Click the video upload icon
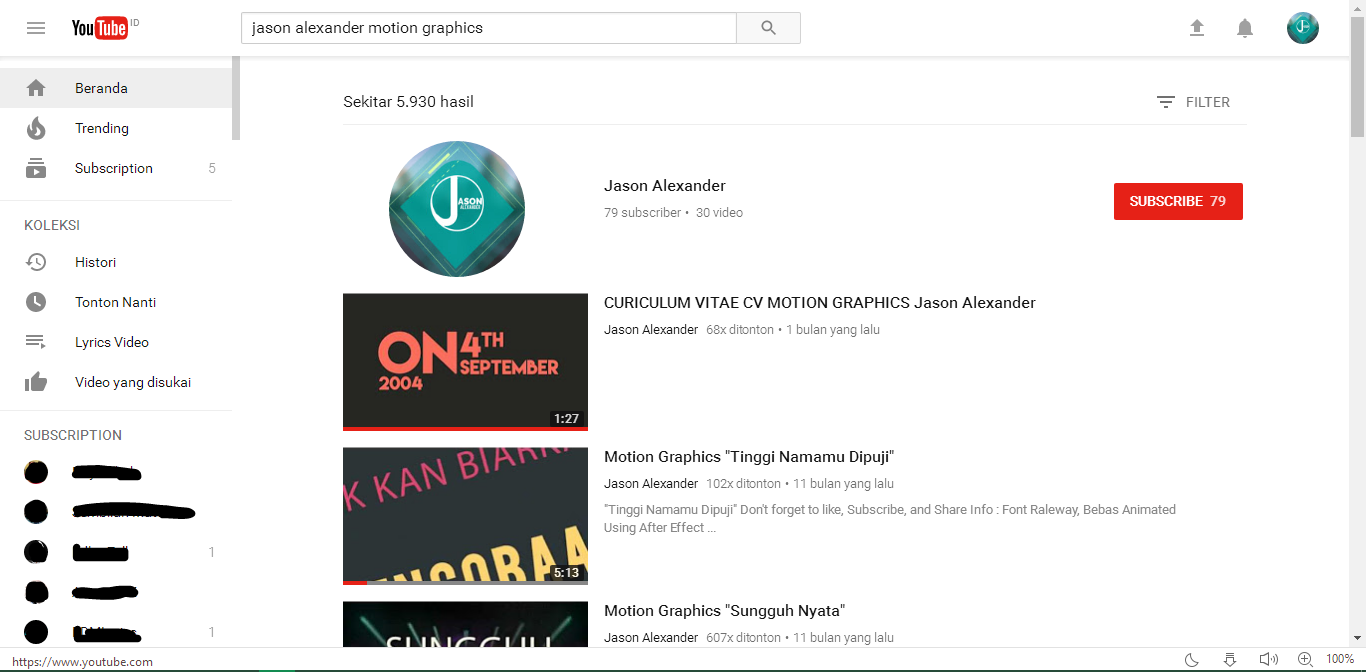The width and height of the screenshot is (1366, 672). point(1196,28)
